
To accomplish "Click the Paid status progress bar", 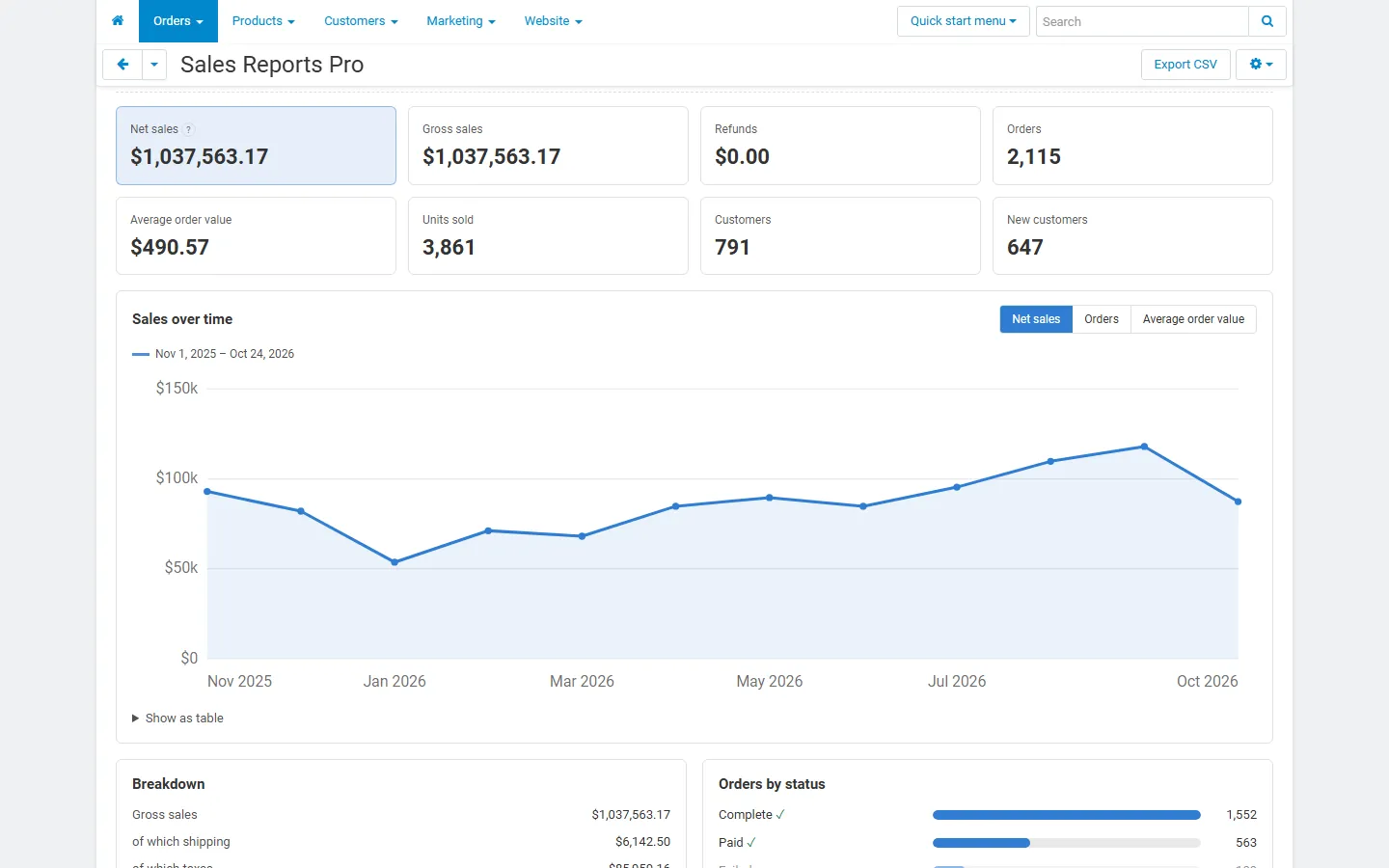I will 1067,843.
